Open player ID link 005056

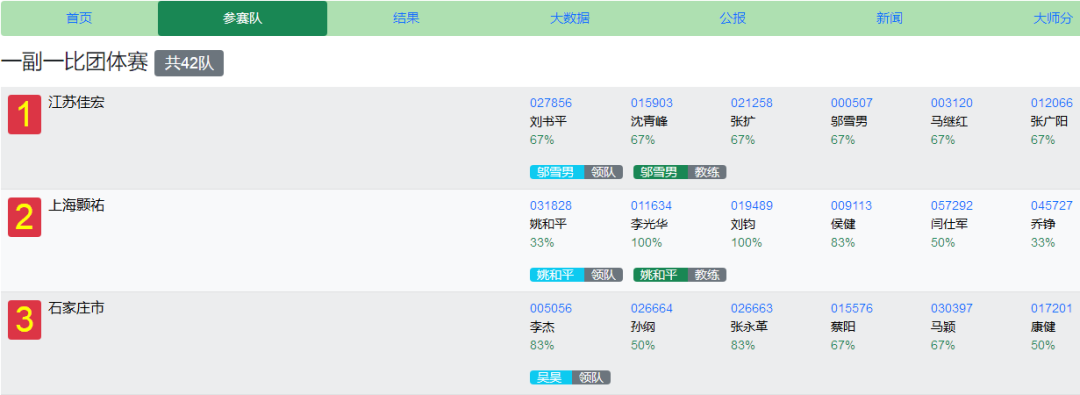pos(551,309)
